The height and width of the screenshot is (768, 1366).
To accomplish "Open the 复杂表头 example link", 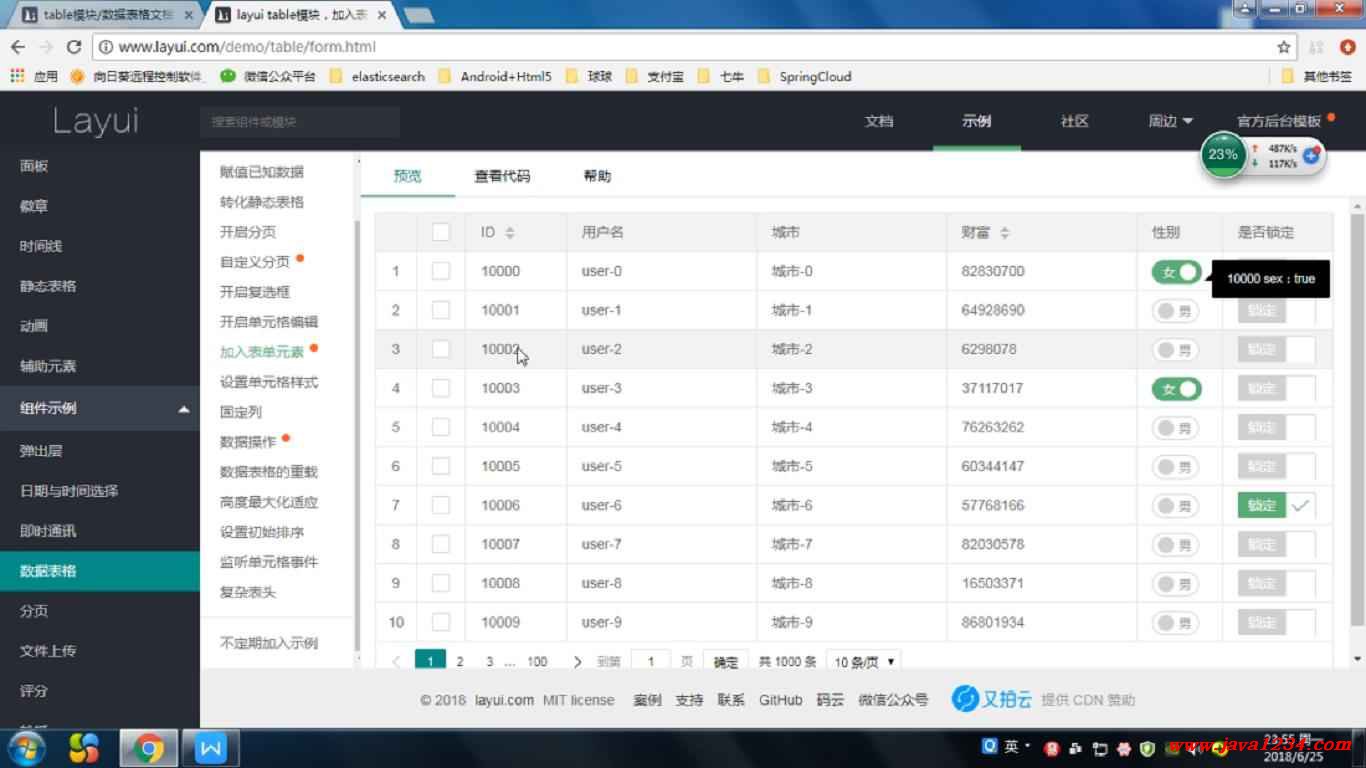I will tap(248, 592).
